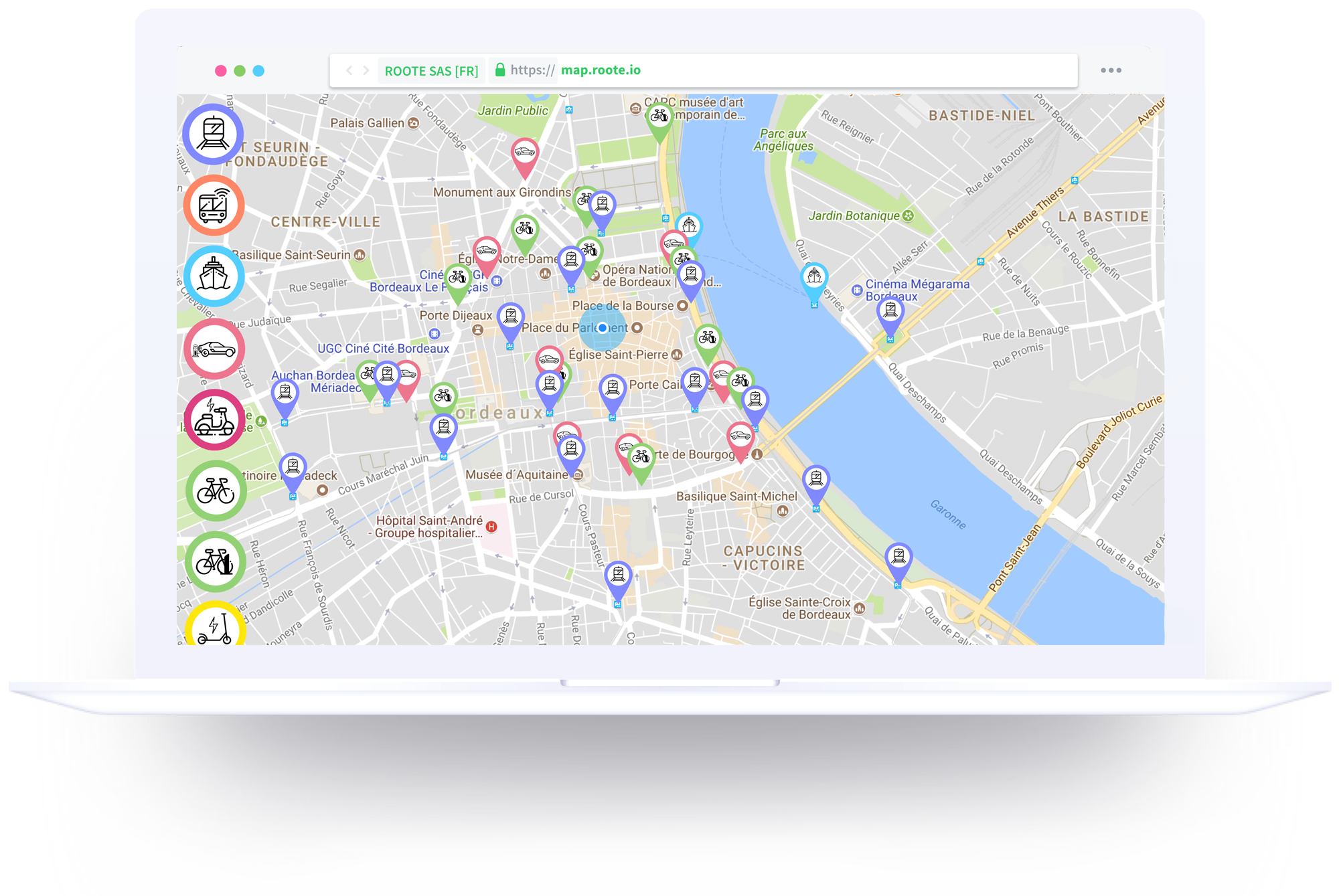
Task: Click the 'Parc aux Angéliques' map label
Action: (x=783, y=140)
